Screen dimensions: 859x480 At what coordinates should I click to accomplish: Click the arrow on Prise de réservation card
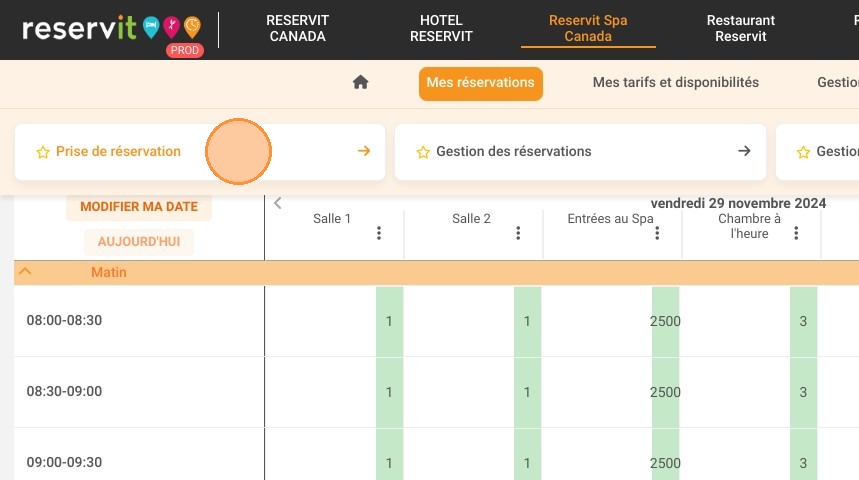(364, 151)
